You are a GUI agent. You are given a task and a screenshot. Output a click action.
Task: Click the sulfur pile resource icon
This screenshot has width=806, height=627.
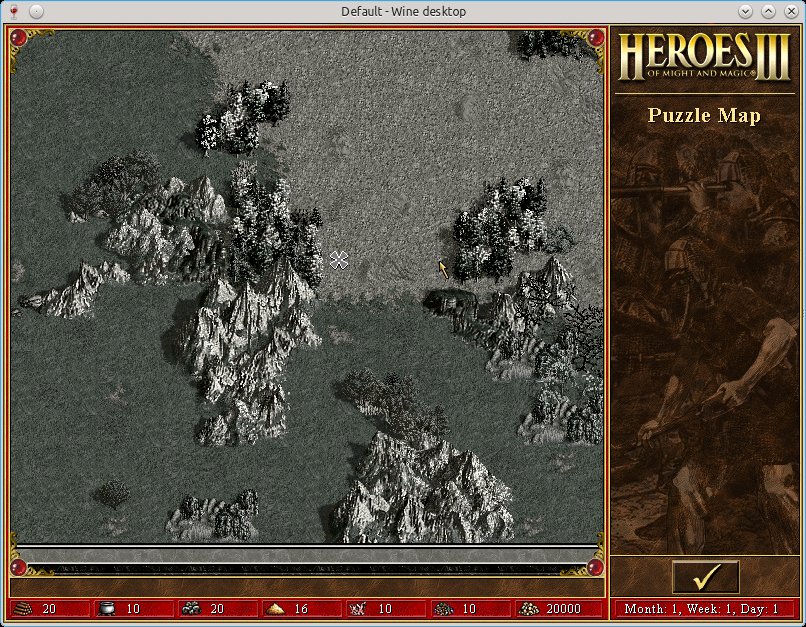click(x=275, y=608)
